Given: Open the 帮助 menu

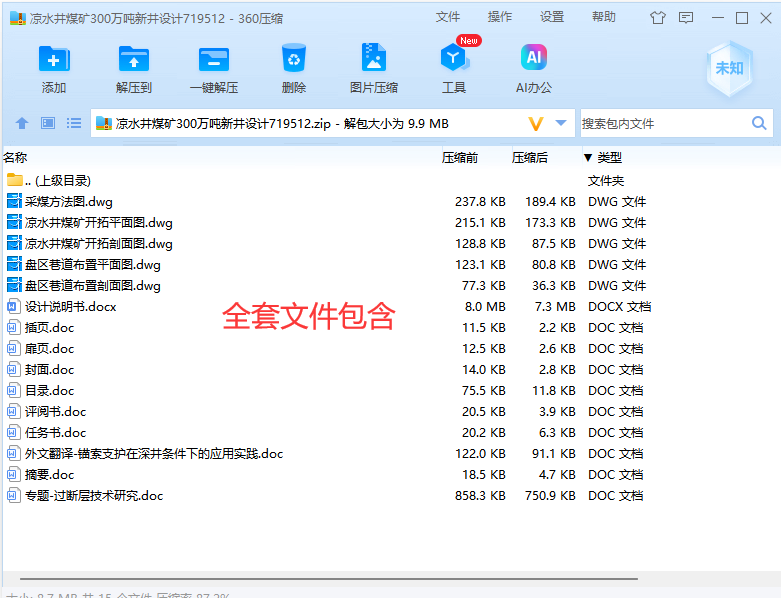Looking at the screenshot, I should (604, 17).
